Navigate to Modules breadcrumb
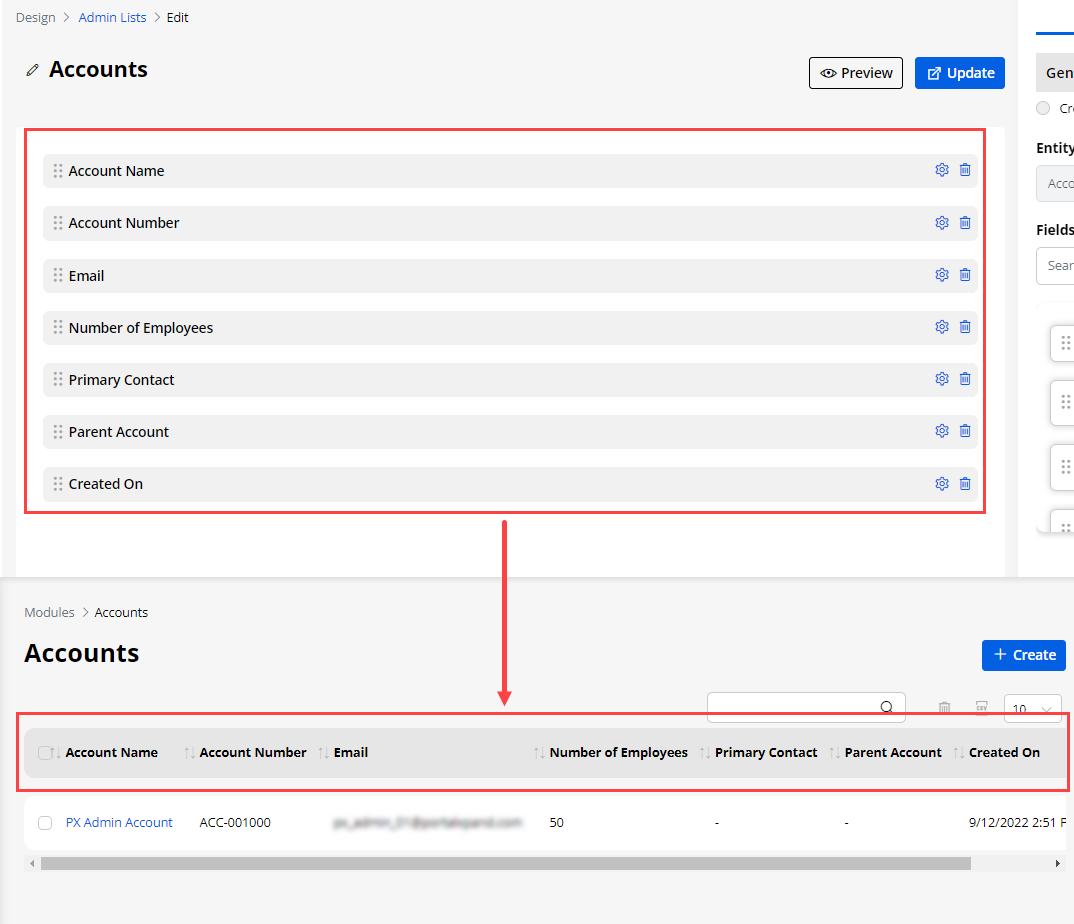The width and height of the screenshot is (1074, 924). pyautogui.click(x=49, y=613)
